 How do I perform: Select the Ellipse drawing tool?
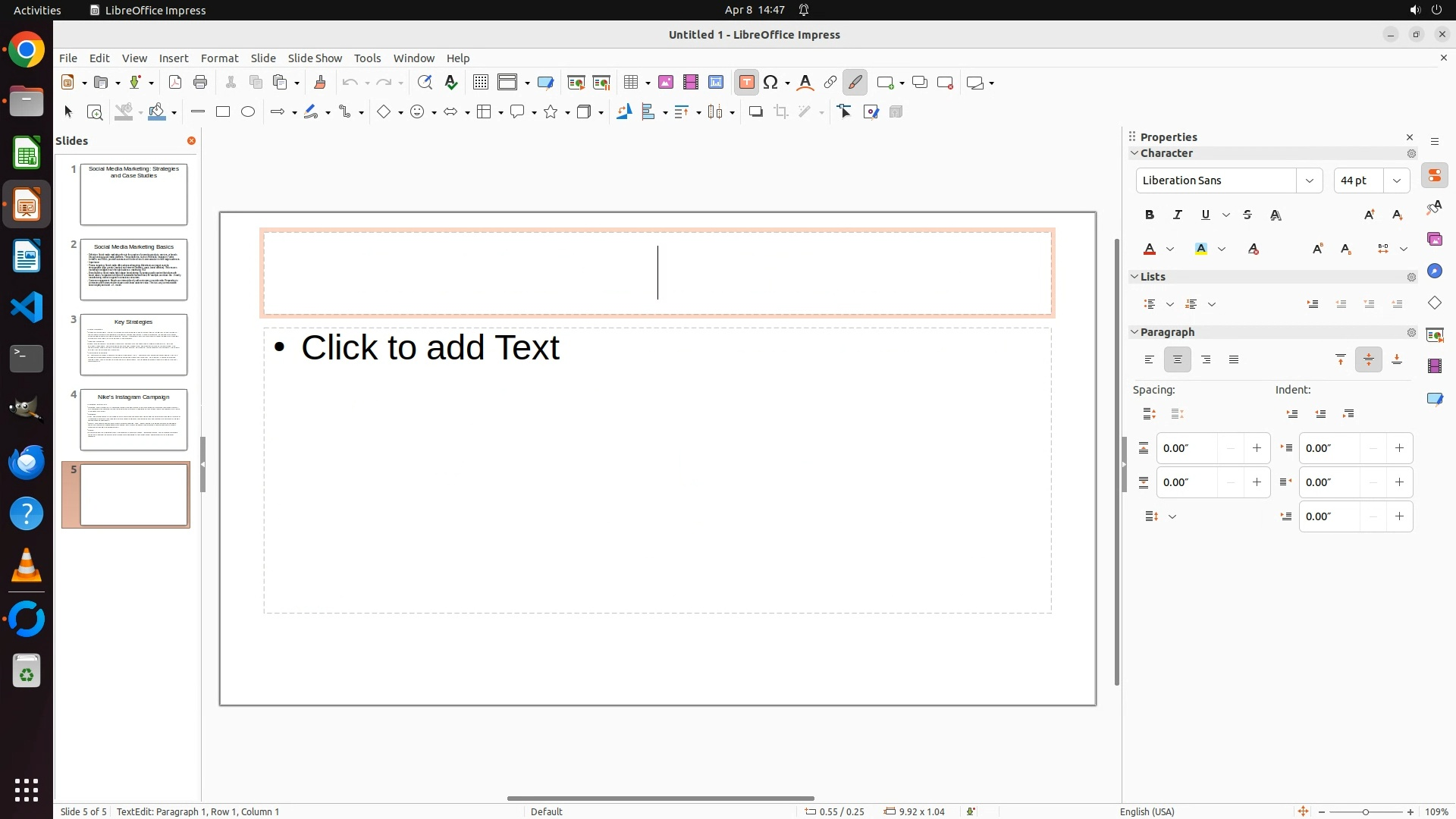point(248,112)
